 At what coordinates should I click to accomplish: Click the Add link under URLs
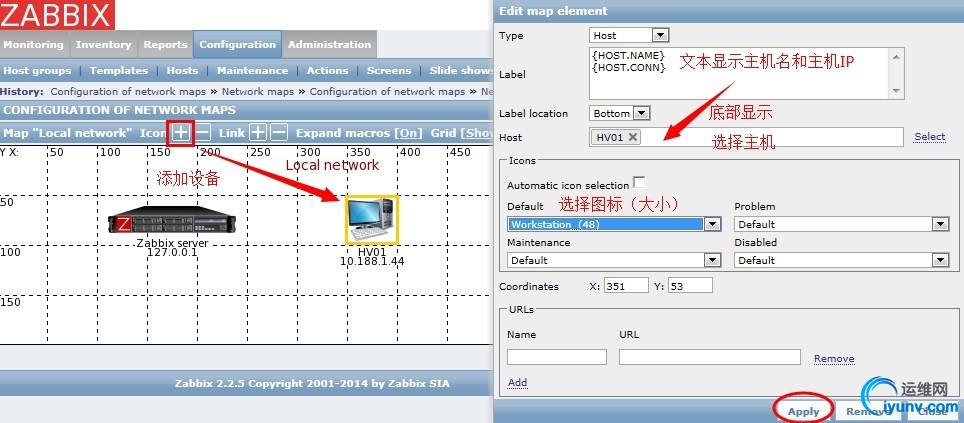(517, 382)
